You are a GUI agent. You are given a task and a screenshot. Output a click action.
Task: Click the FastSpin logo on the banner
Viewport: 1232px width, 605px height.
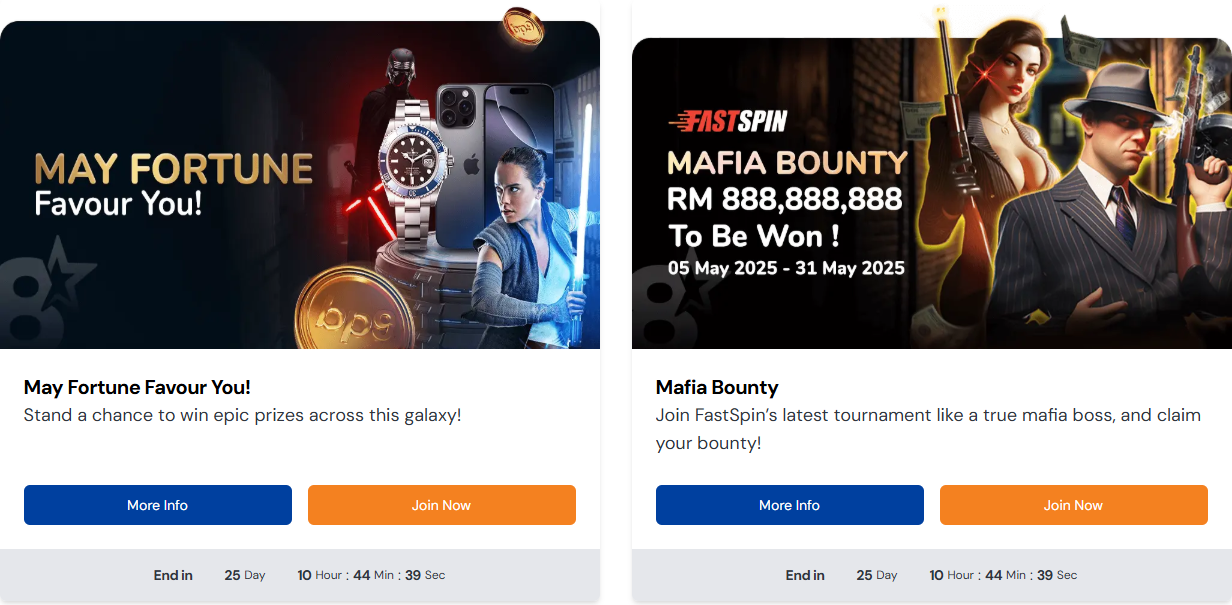727,122
